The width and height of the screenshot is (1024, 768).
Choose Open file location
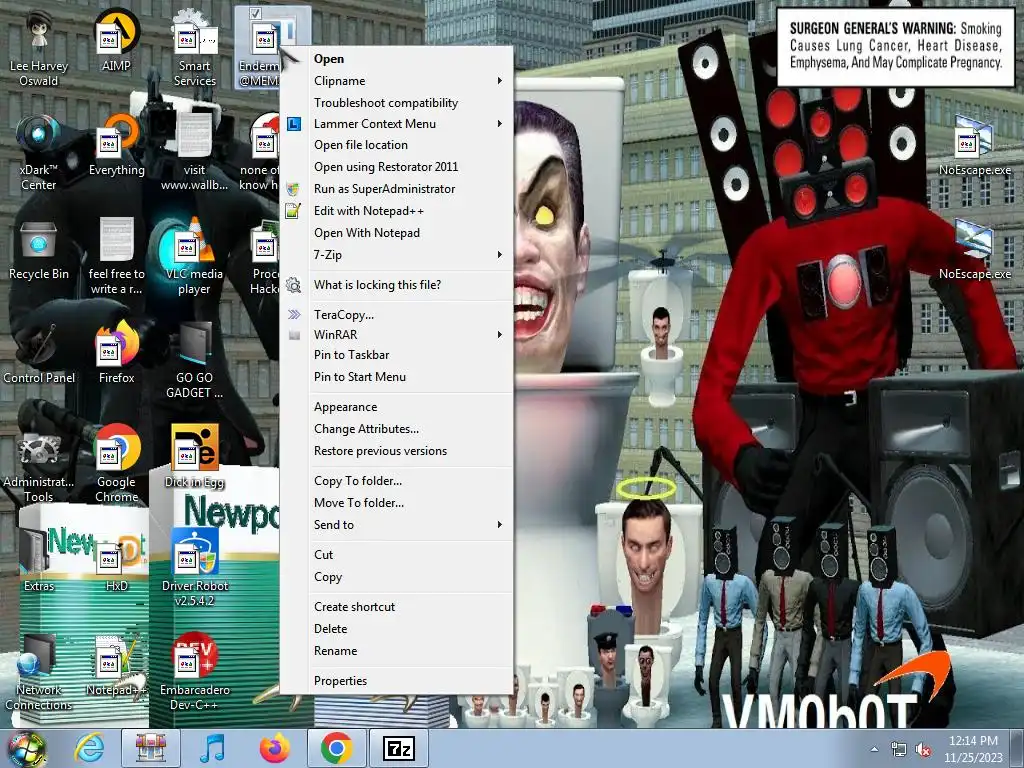[397, 145]
